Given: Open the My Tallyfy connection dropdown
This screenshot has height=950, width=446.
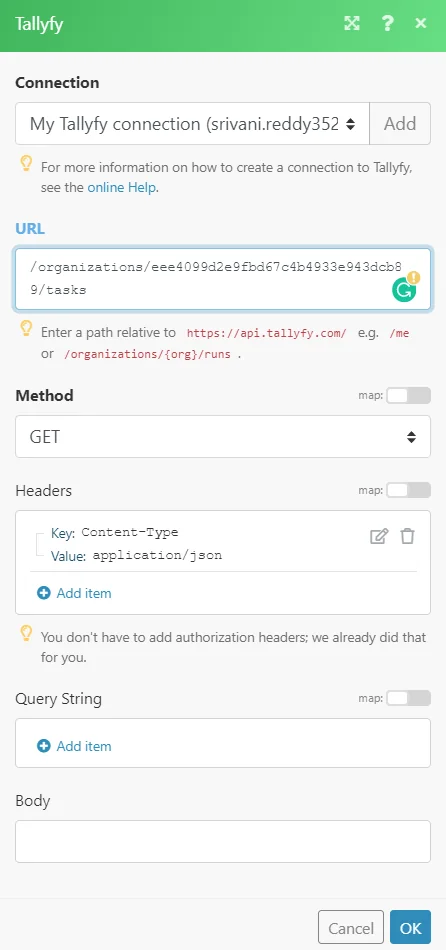Looking at the screenshot, I should [192, 124].
